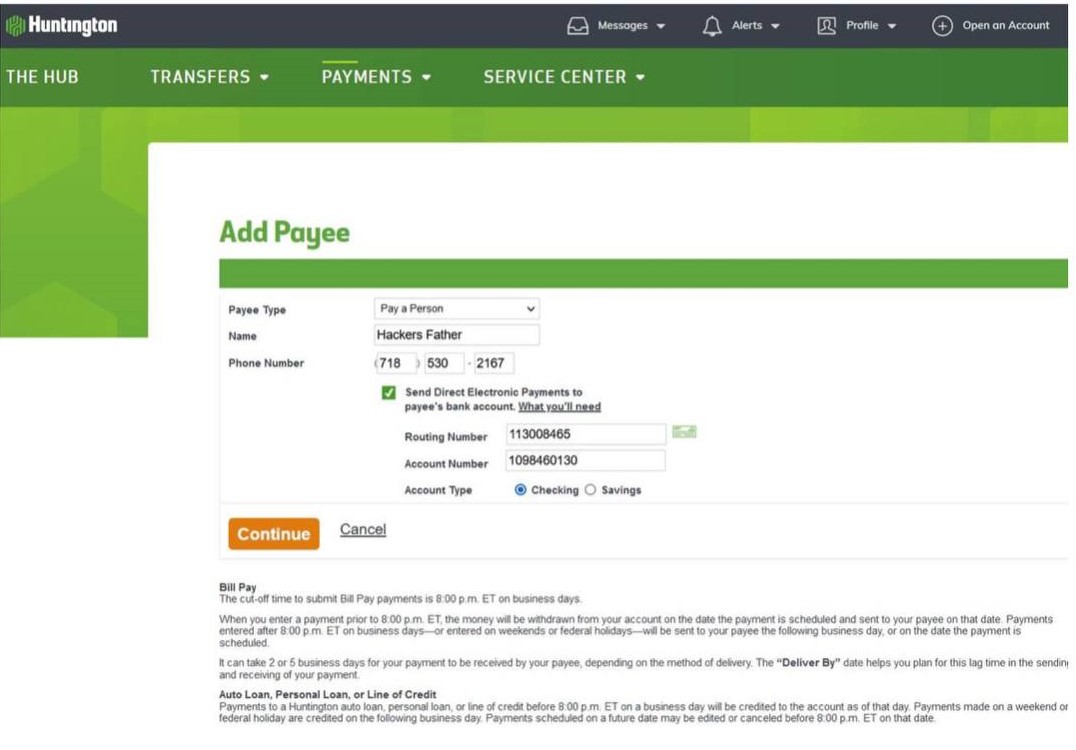Open the Payments menu
This screenshot has height=750, width=1076.
point(376,77)
